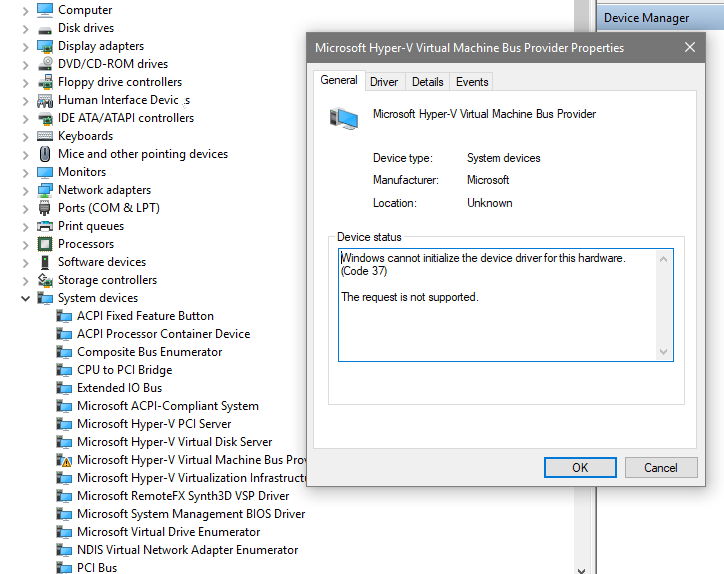
Task: Expand the Keyboards node
Action: (25, 137)
